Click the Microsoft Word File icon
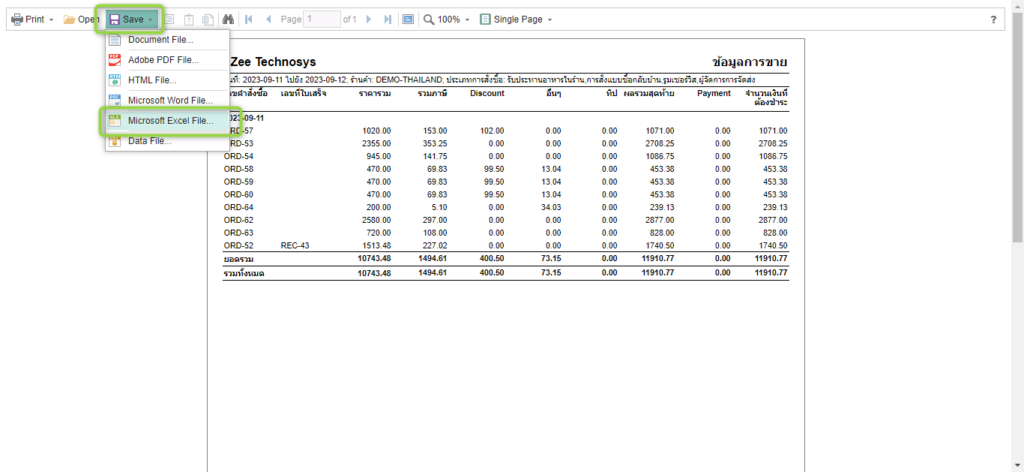 click(115, 101)
